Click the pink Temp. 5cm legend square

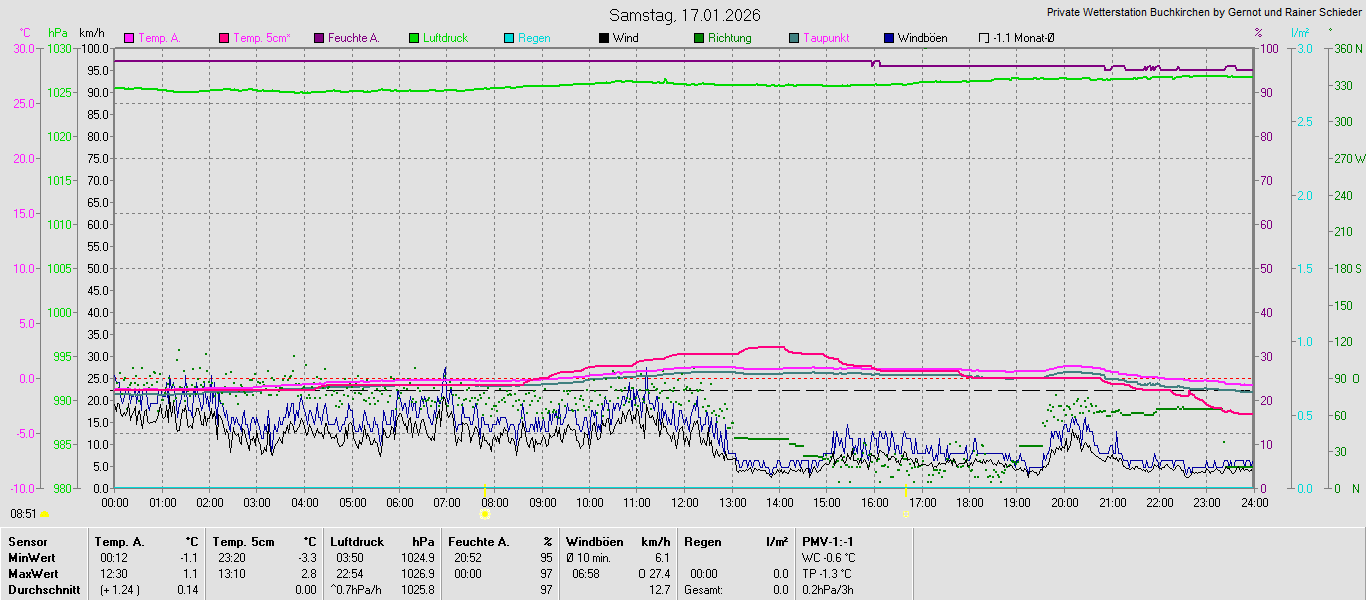point(224,38)
